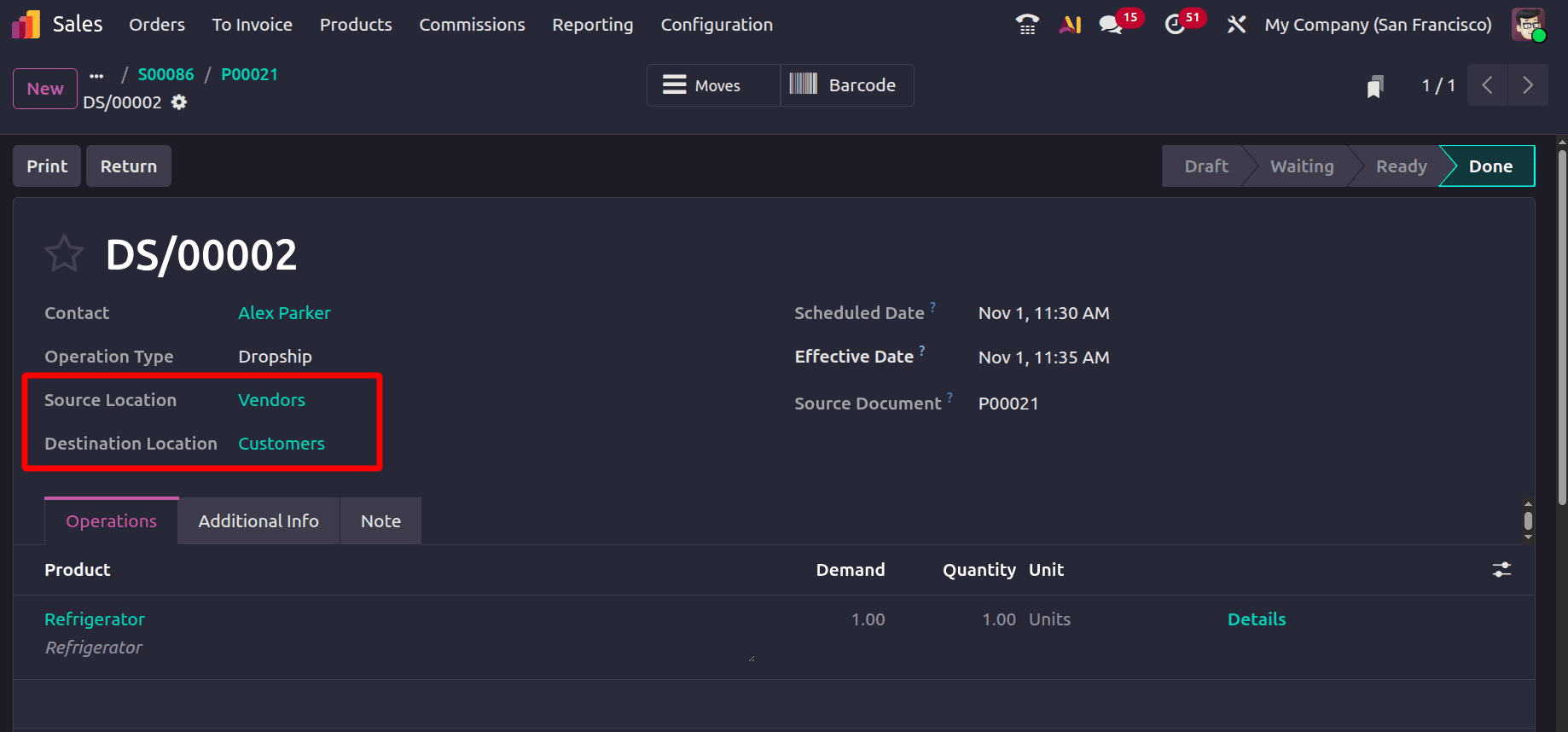
Task: Click the Scheduled Date value Nov 1, 11:30 AM
Action: click(1044, 313)
